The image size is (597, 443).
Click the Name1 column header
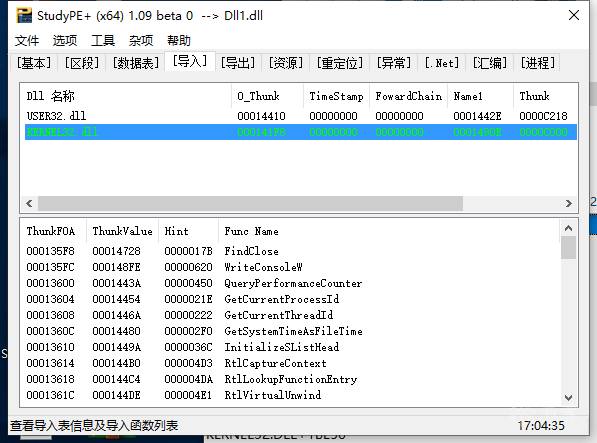[x=481, y=96]
